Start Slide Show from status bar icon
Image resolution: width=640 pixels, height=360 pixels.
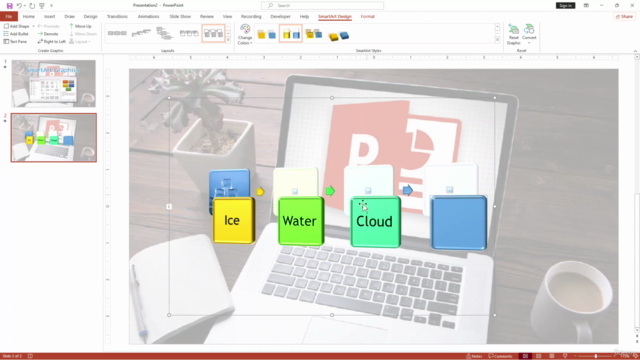(565, 356)
